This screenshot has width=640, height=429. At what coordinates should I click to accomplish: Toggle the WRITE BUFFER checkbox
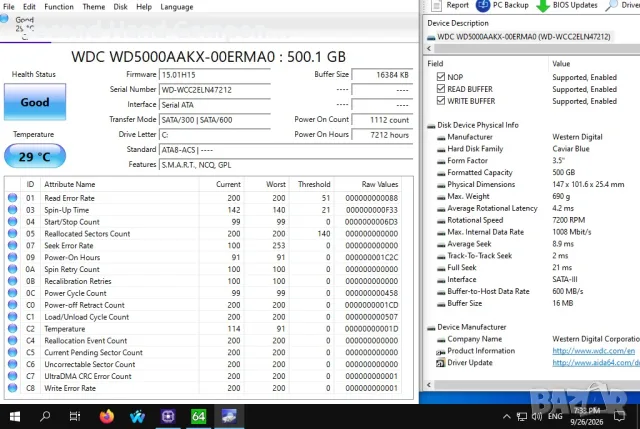coord(440,100)
